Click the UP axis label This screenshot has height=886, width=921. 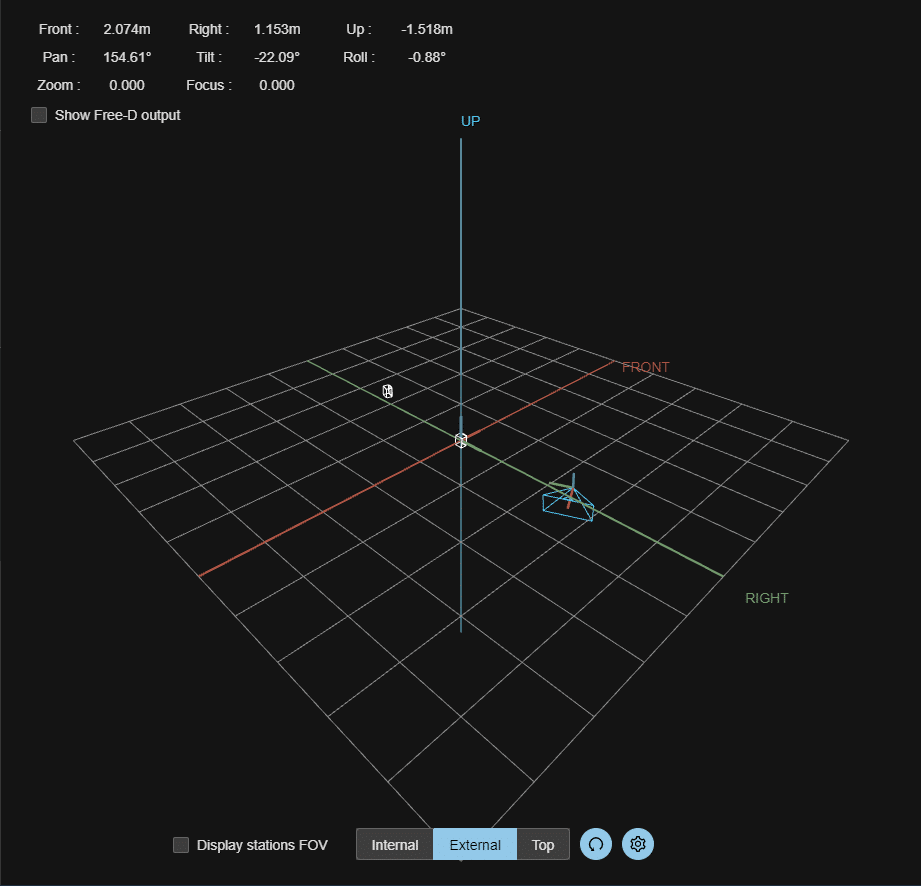click(470, 121)
